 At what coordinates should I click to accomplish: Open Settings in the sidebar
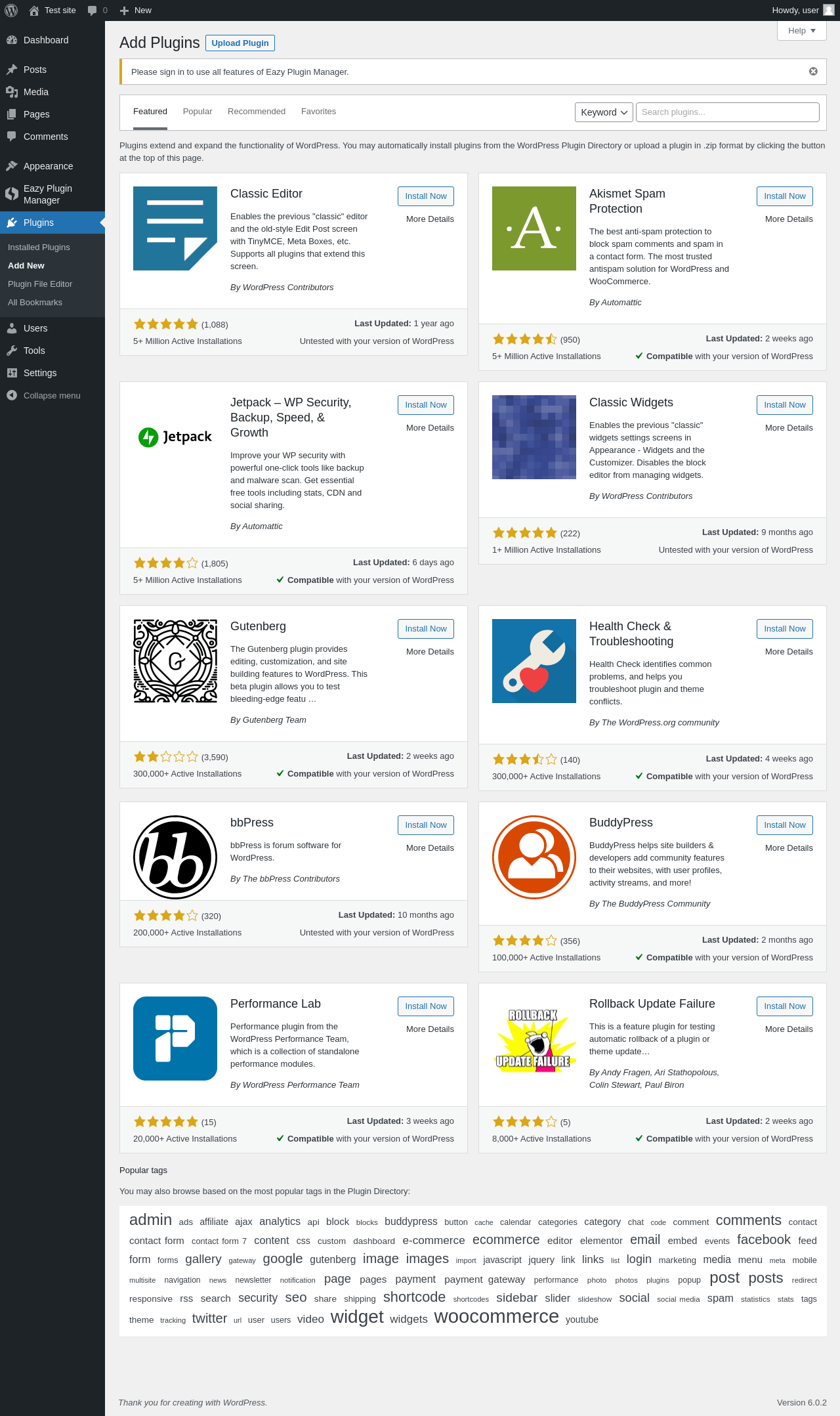(52, 373)
